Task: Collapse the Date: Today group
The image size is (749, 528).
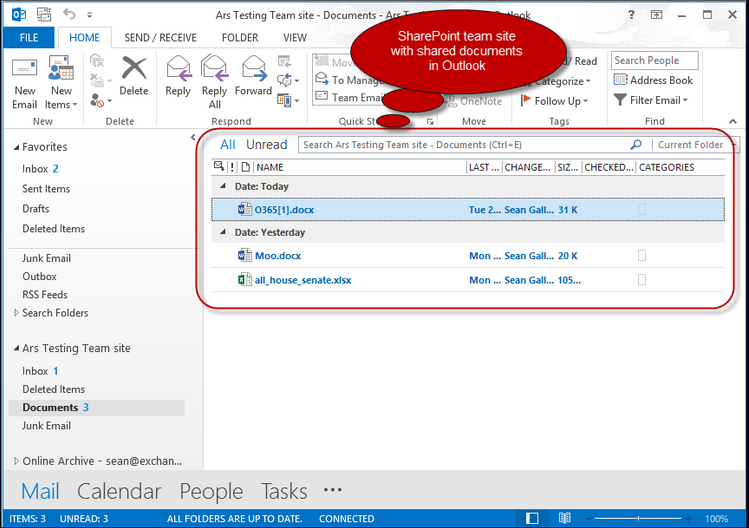Action: tap(223, 186)
